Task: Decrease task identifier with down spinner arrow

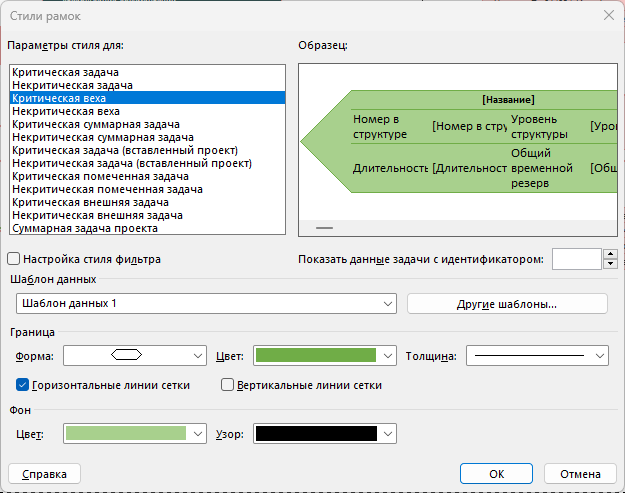Action: (610, 264)
